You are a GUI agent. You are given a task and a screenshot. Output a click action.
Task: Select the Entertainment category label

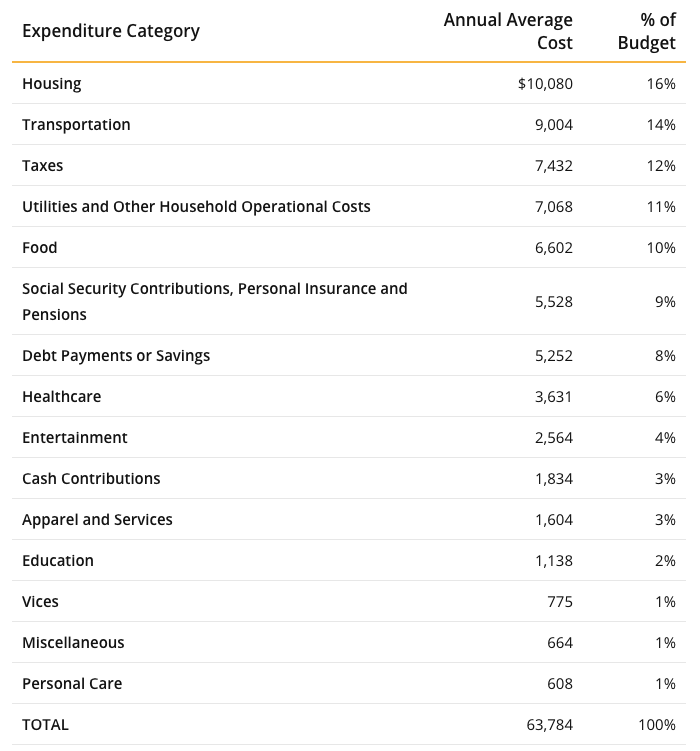pos(75,438)
